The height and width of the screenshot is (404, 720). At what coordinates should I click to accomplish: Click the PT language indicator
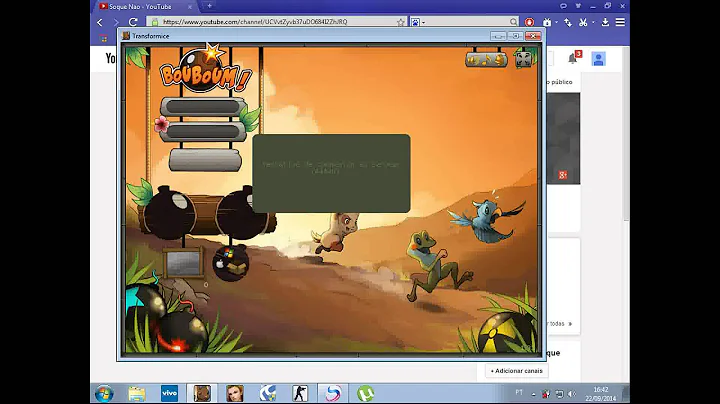519,393
